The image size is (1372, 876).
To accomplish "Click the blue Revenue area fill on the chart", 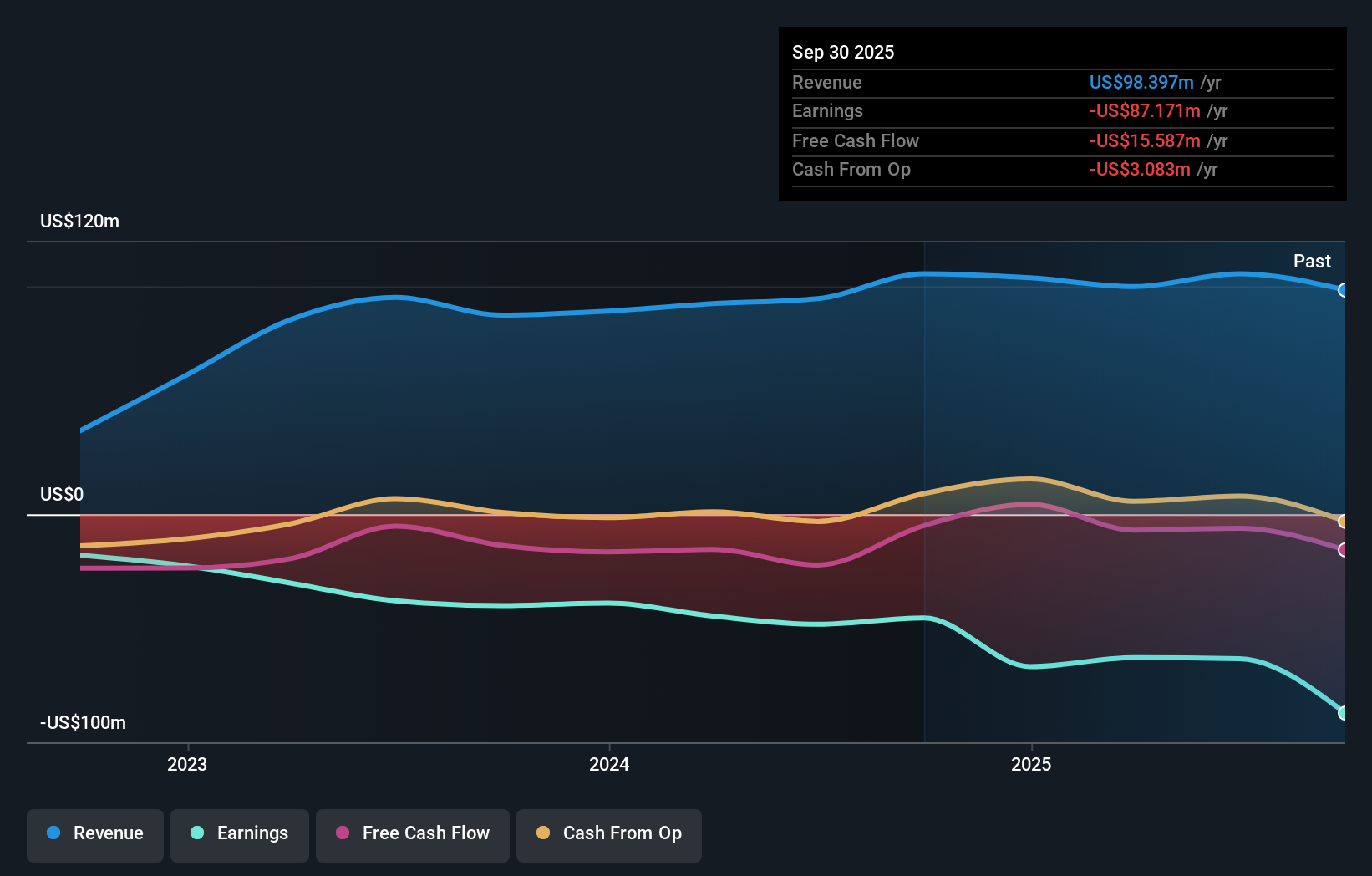I will [x=668, y=401].
